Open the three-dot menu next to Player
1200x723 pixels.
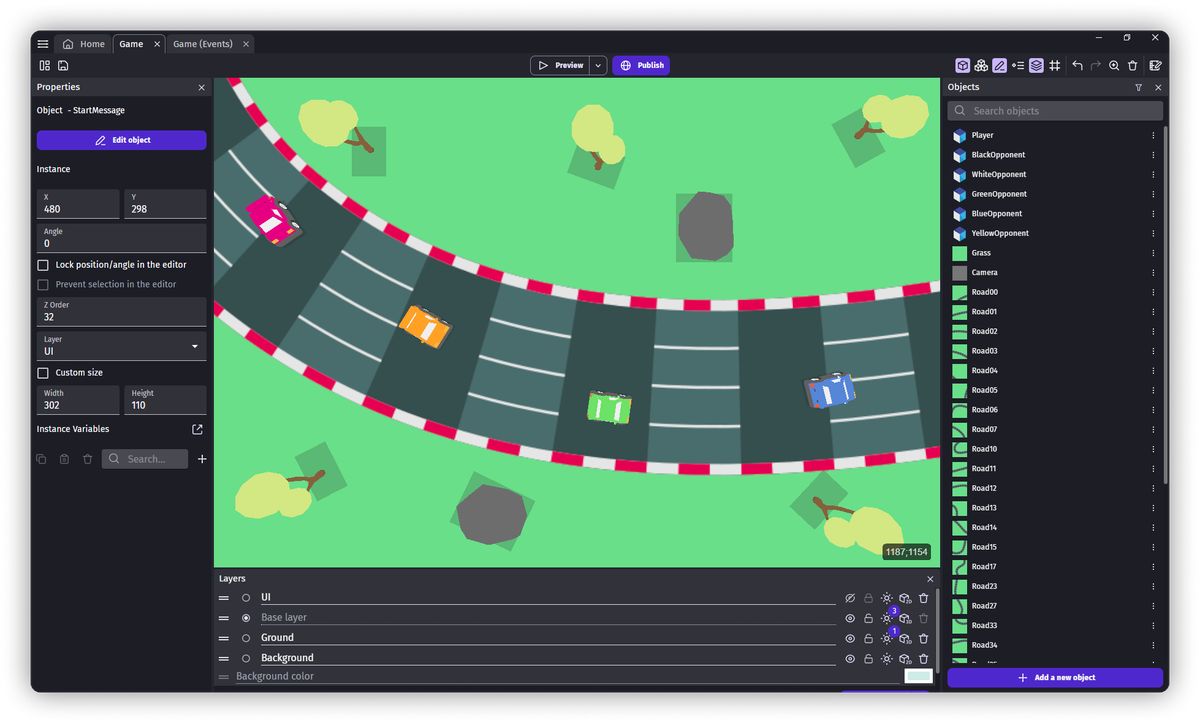pyautogui.click(x=1151, y=135)
